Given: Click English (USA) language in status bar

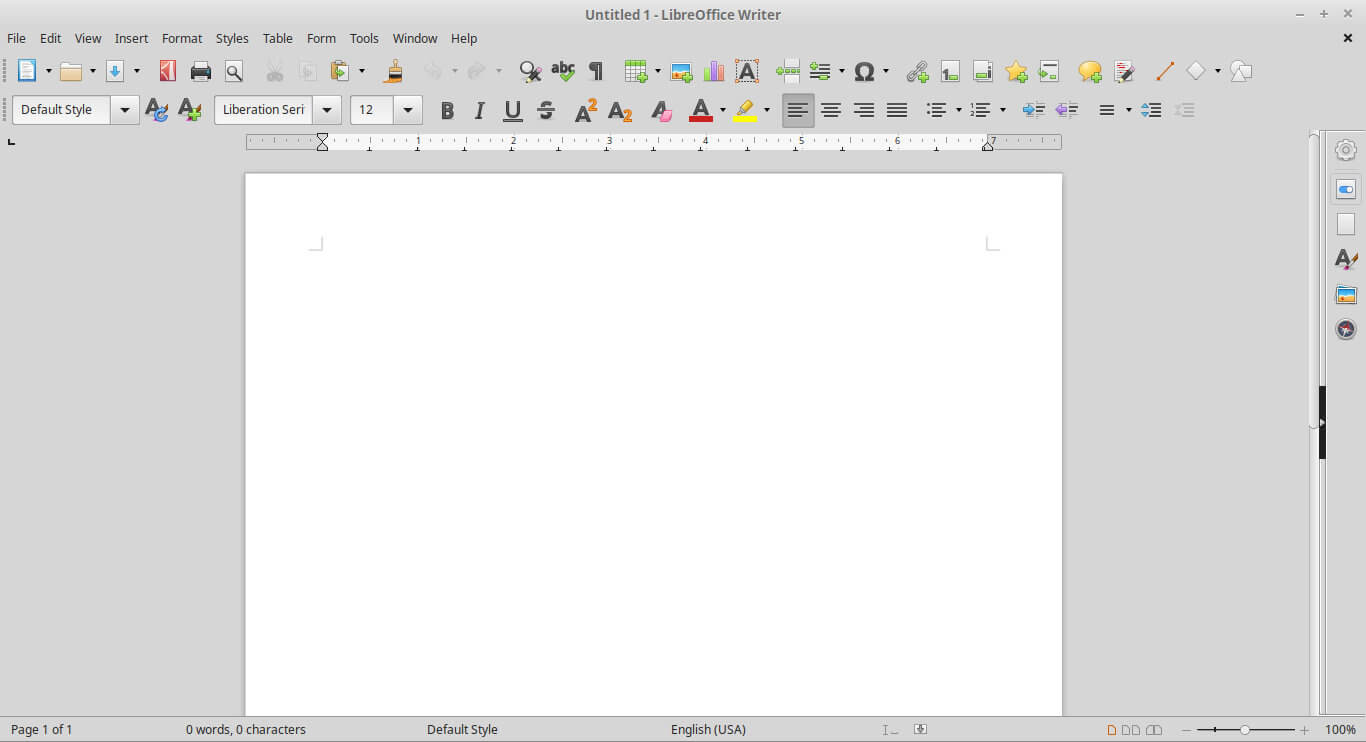Looking at the screenshot, I should click(708, 729).
